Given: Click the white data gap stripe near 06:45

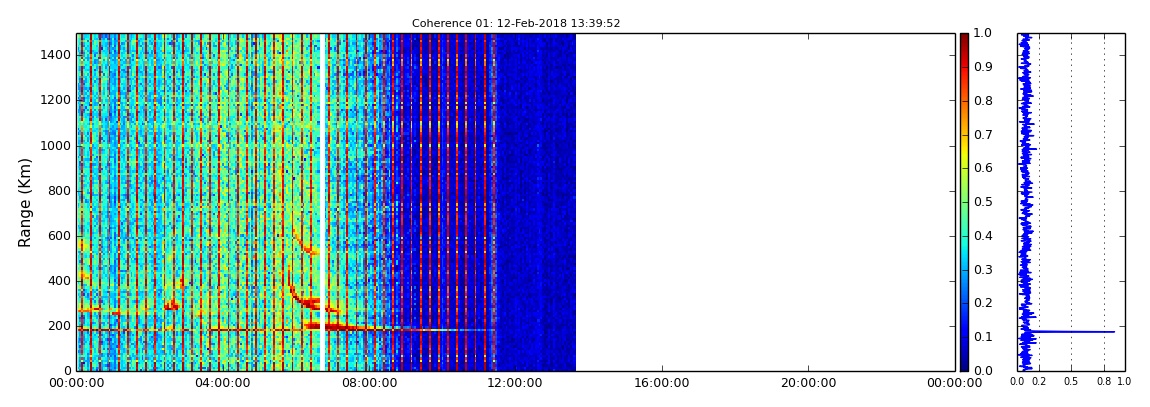Looking at the screenshot, I should pyautogui.click(x=321, y=202).
